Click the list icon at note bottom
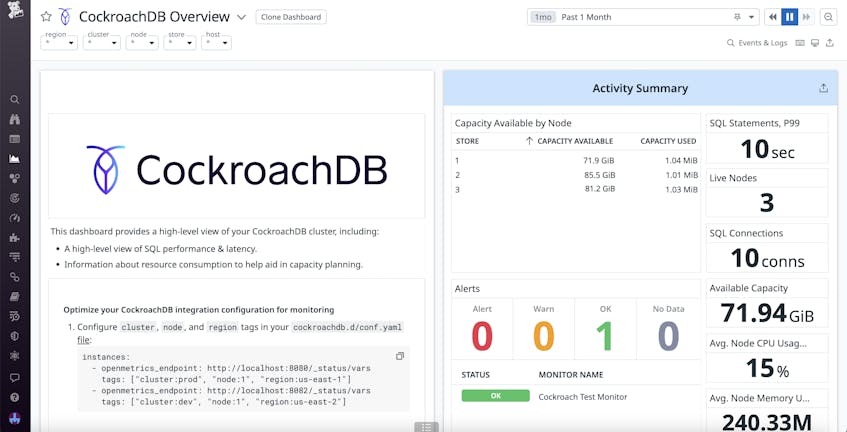The height and width of the screenshot is (432, 847). (x=426, y=427)
